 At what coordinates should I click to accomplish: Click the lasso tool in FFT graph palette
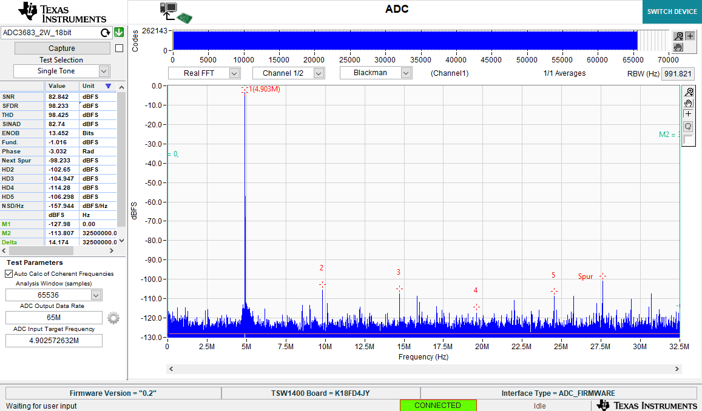click(x=689, y=127)
